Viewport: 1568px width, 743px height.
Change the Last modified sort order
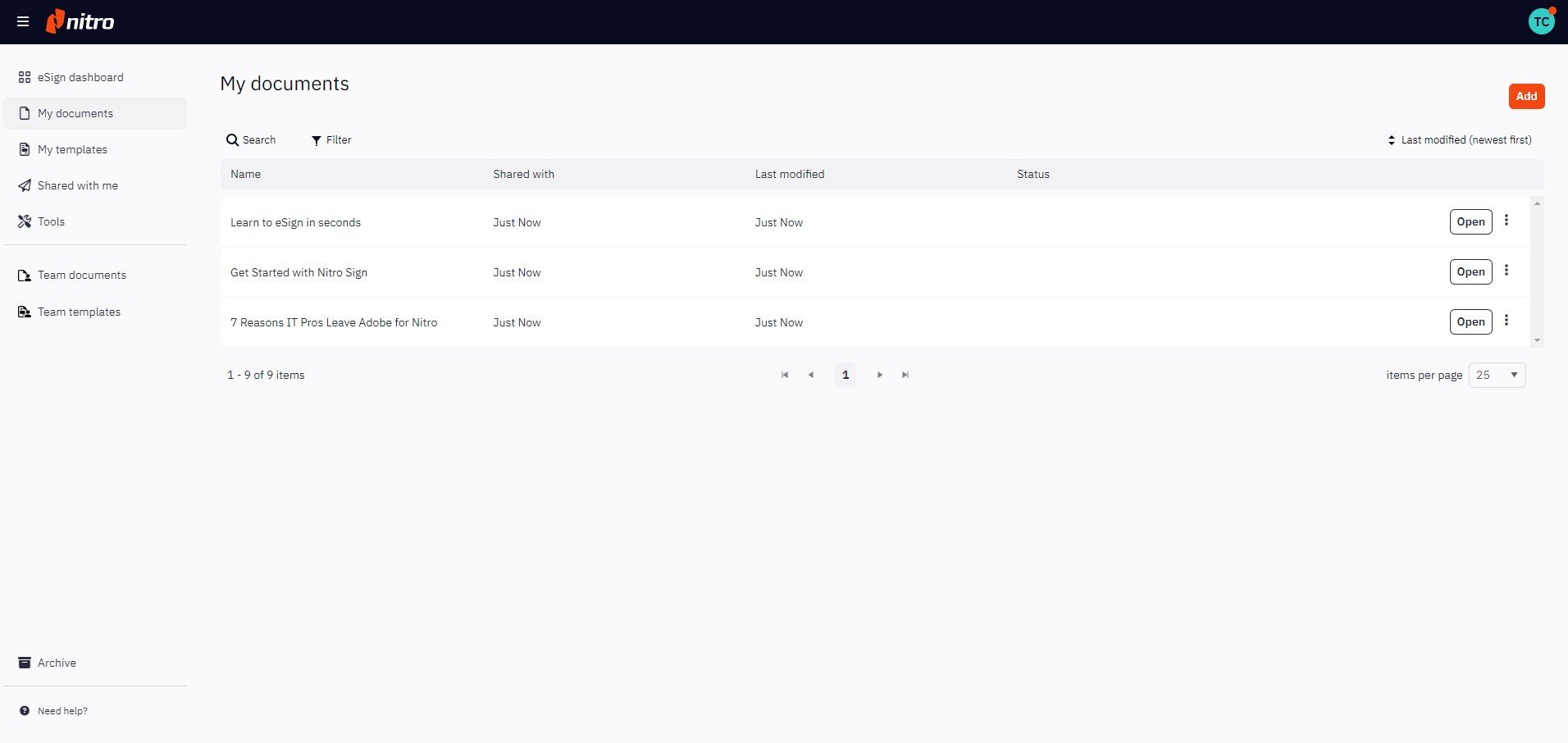[1459, 140]
